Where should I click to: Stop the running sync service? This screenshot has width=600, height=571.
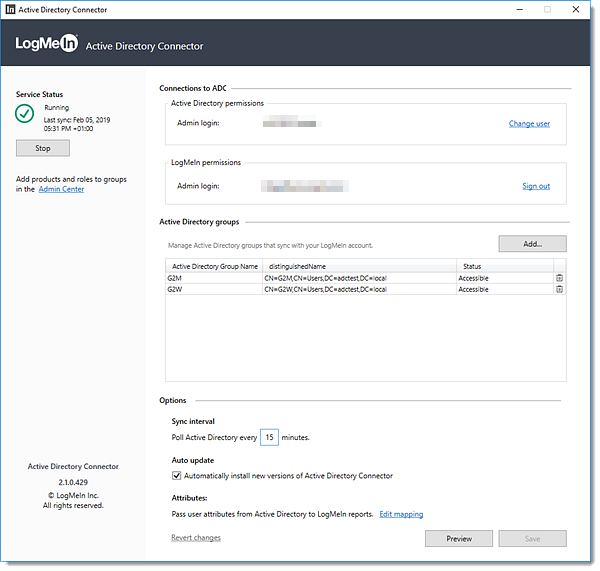pyautogui.click(x=43, y=148)
